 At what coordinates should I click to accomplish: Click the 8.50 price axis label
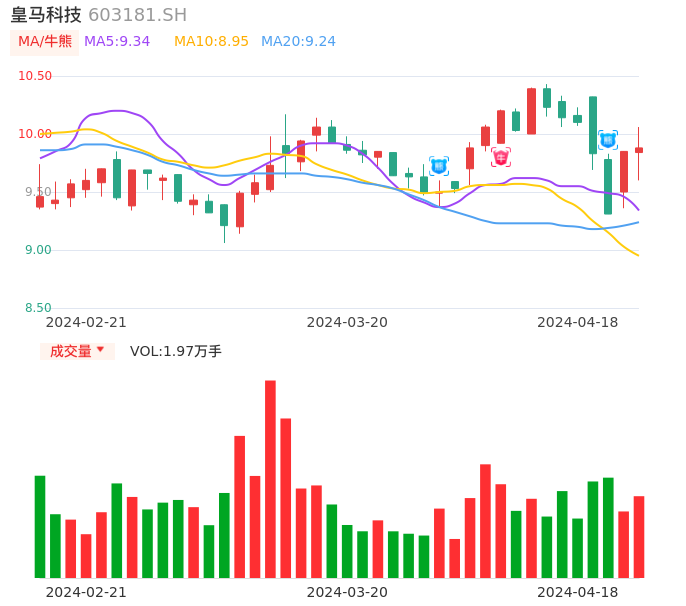[x=38, y=308]
